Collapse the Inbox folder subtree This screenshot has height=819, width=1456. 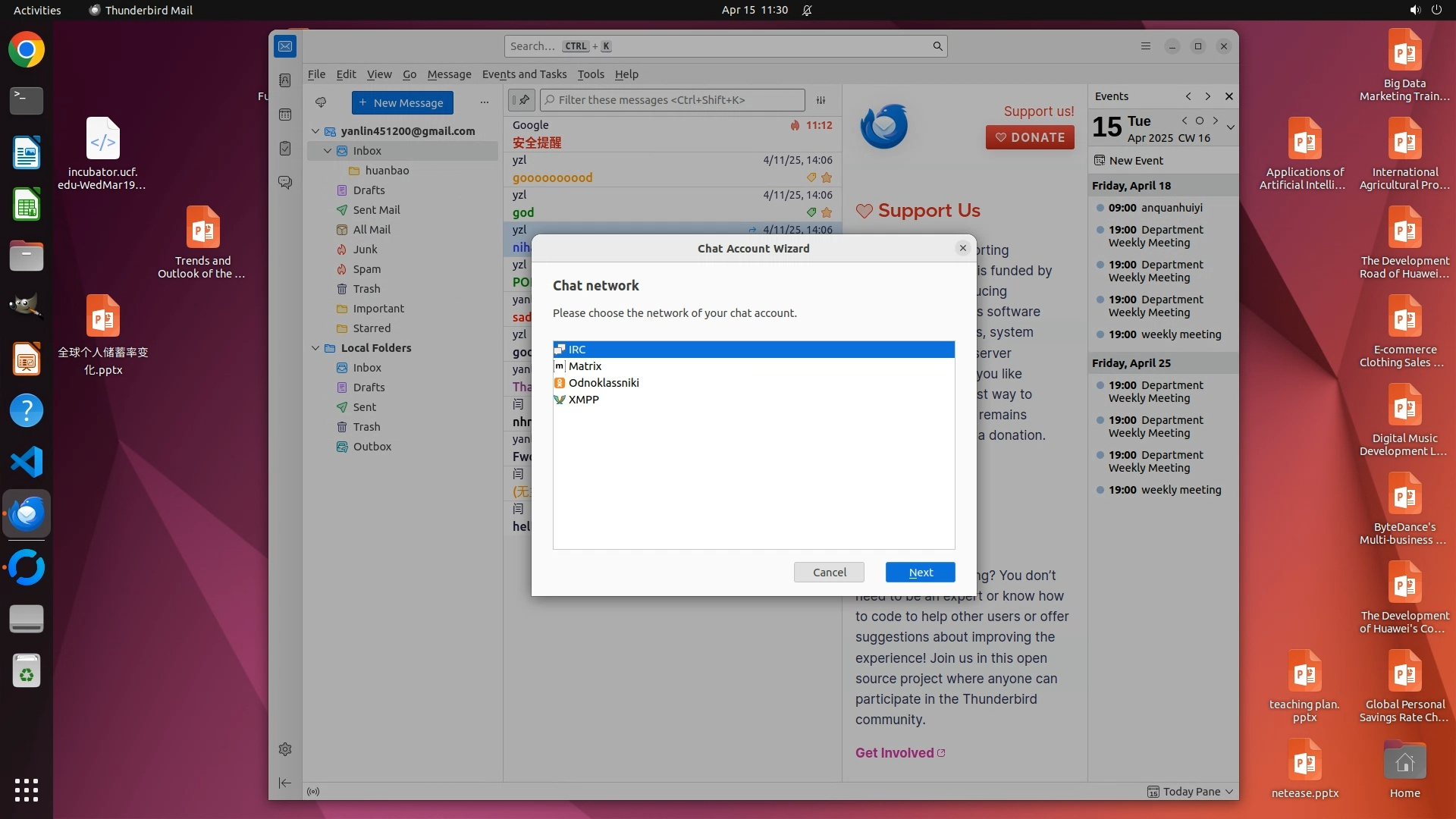328,151
